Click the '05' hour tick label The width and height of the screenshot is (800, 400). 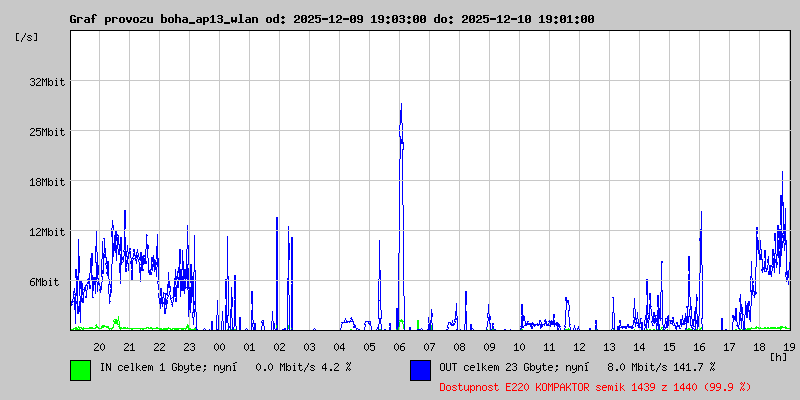point(369,347)
